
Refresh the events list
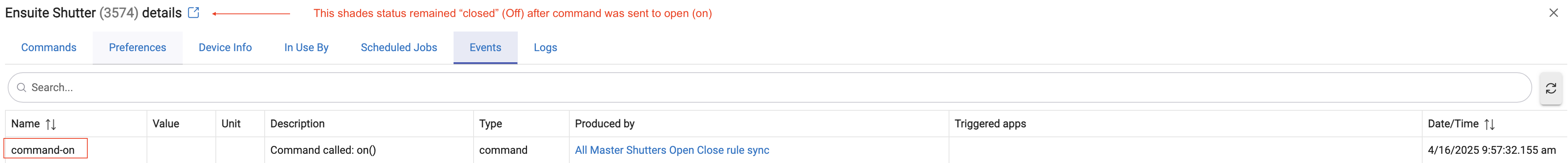click(1551, 88)
